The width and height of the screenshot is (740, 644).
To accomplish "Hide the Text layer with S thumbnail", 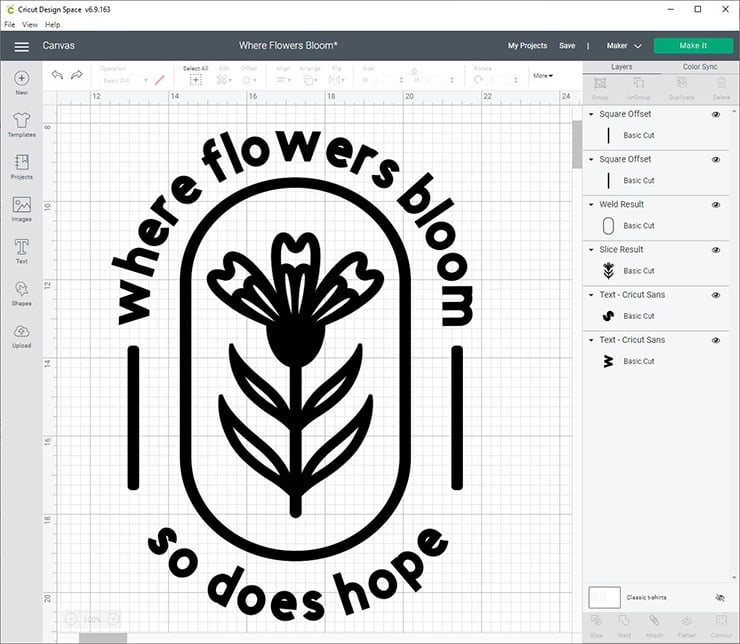I will pos(715,295).
